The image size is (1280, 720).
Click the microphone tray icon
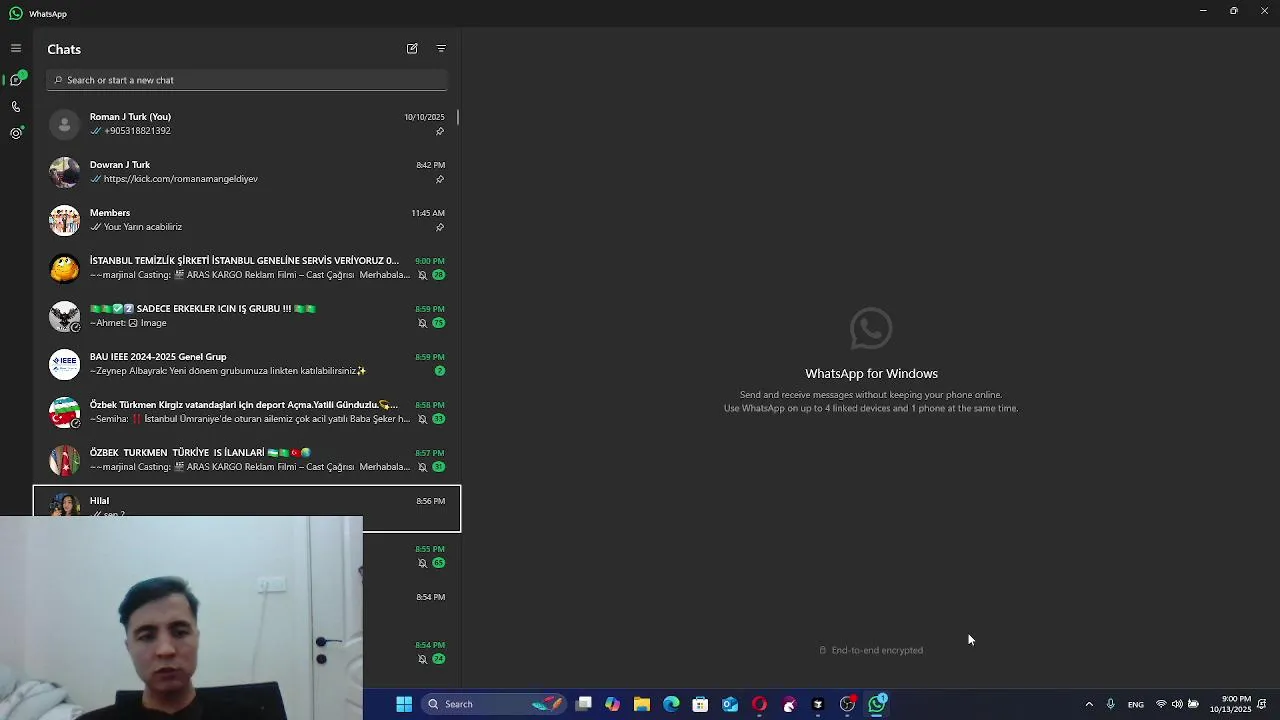(x=1110, y=704)
